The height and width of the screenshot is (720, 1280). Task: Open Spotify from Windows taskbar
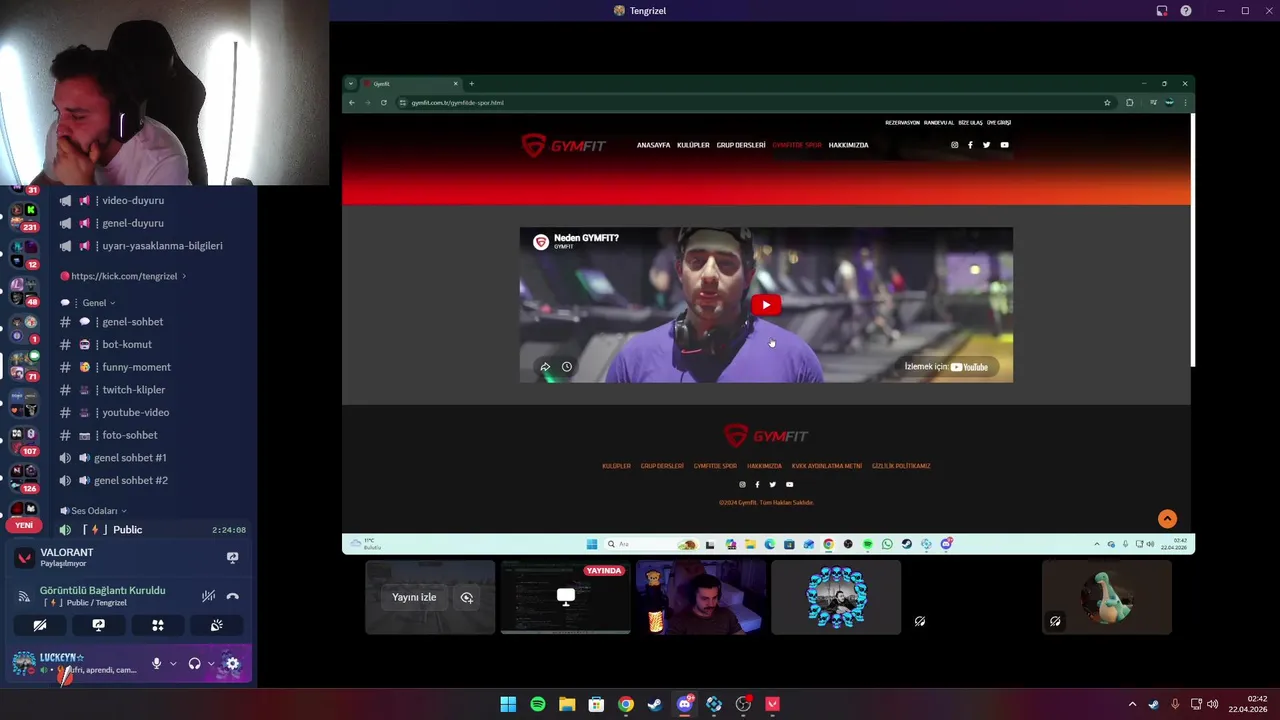[538, 704]
